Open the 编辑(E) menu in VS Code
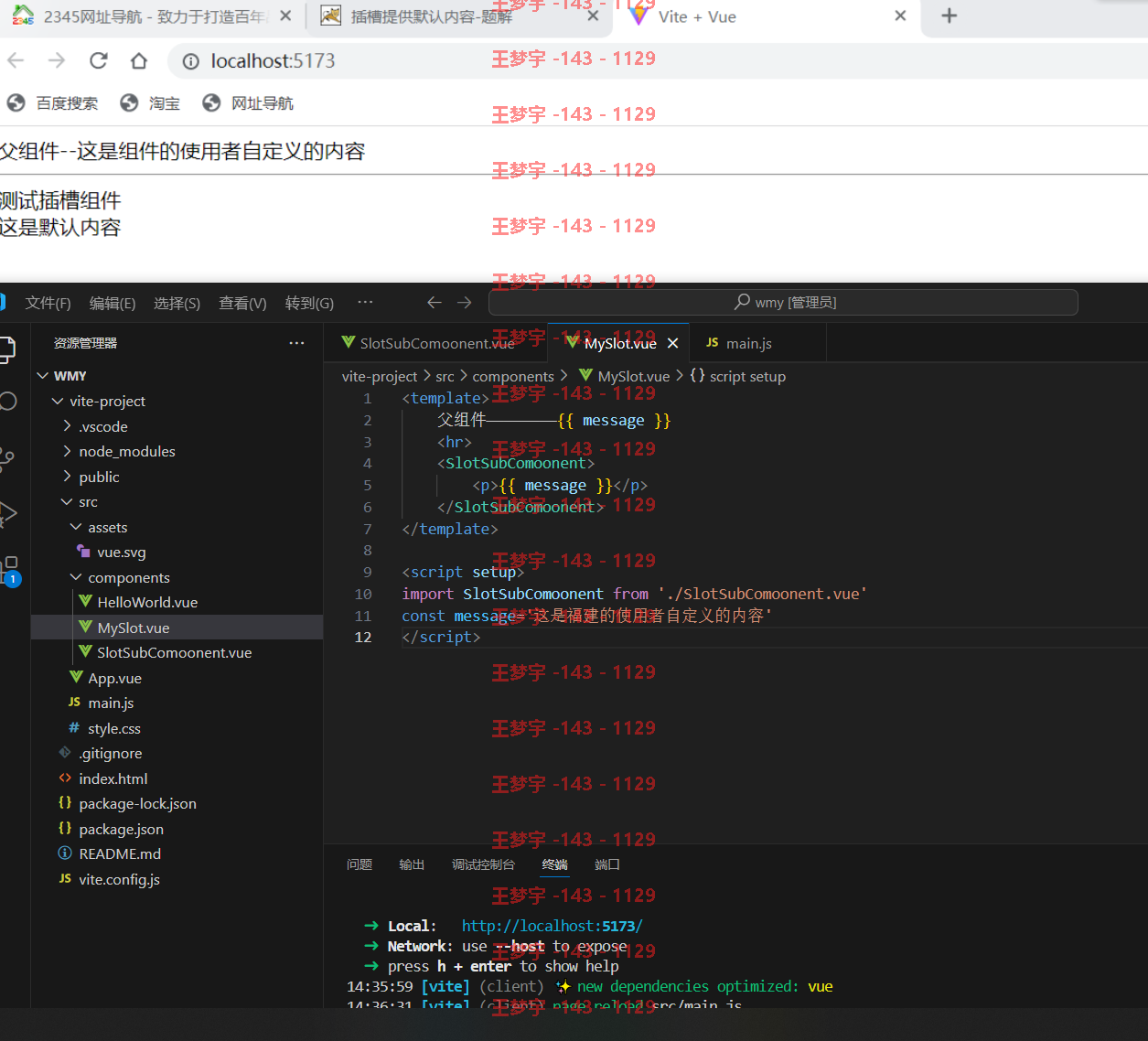The width and height of the screenshot is (1148, 1041). 113,303
